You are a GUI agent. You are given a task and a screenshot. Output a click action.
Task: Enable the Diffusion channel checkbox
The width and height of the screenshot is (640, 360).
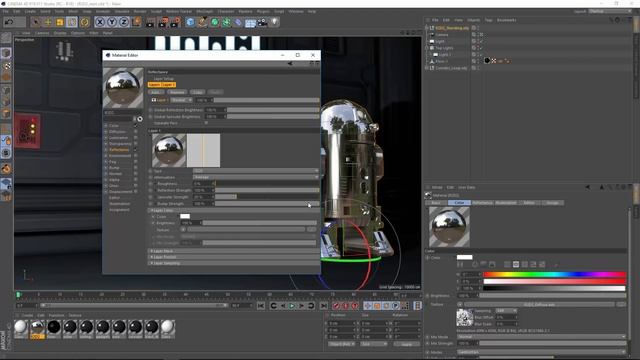coord(136,132)
